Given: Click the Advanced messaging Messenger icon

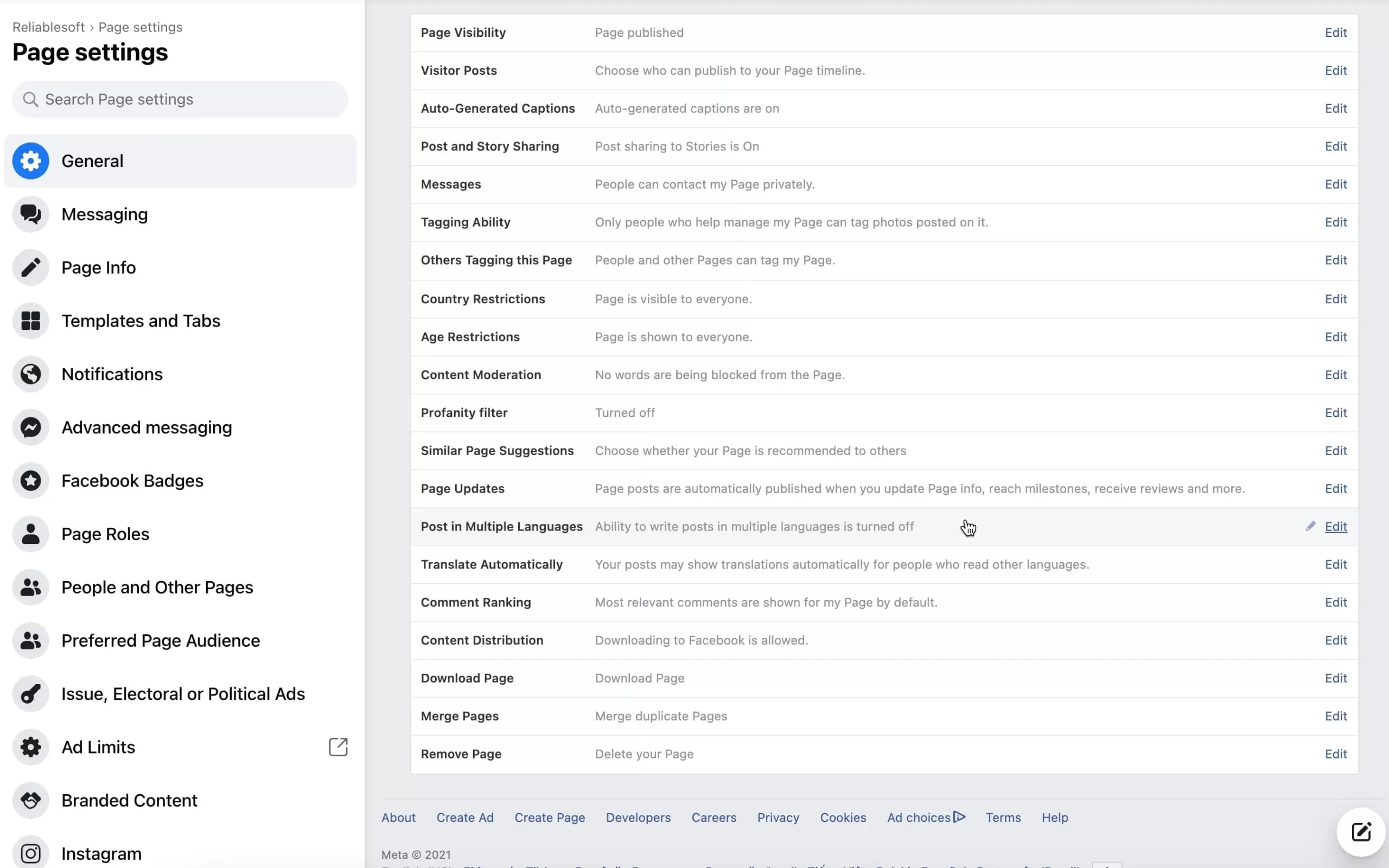Looking at the screenshot, I should tap(30, 427).
